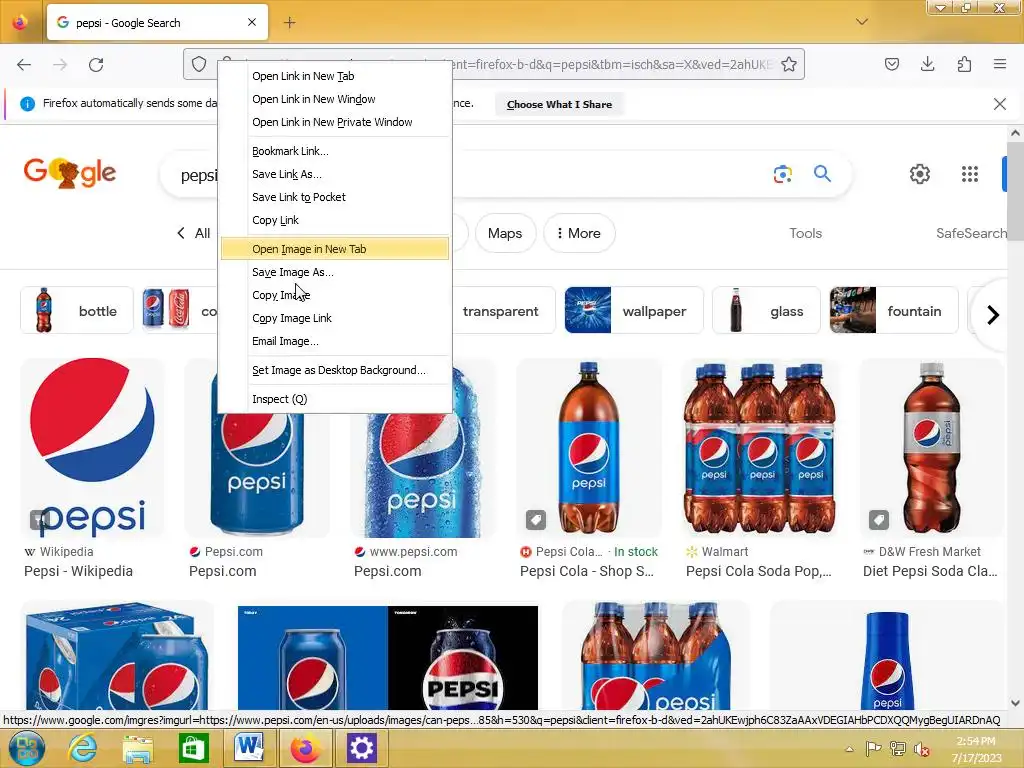The image size is (1024, 768).
Task: Select Email Image menu entry
Action: 334,341
